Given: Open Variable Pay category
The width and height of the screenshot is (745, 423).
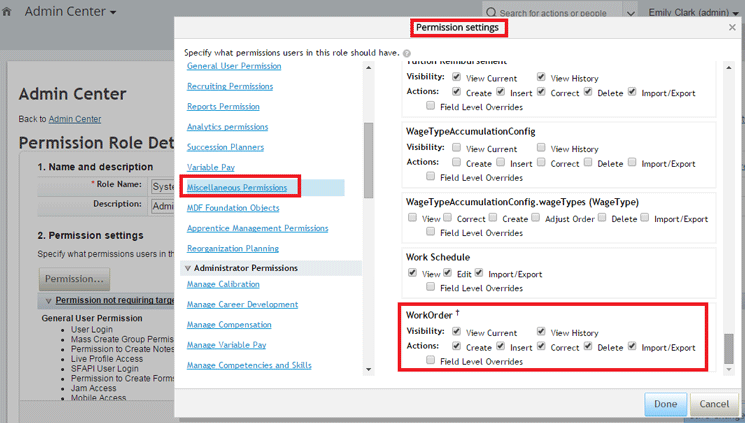Looking at the screenshot, I should click(210, 167).
